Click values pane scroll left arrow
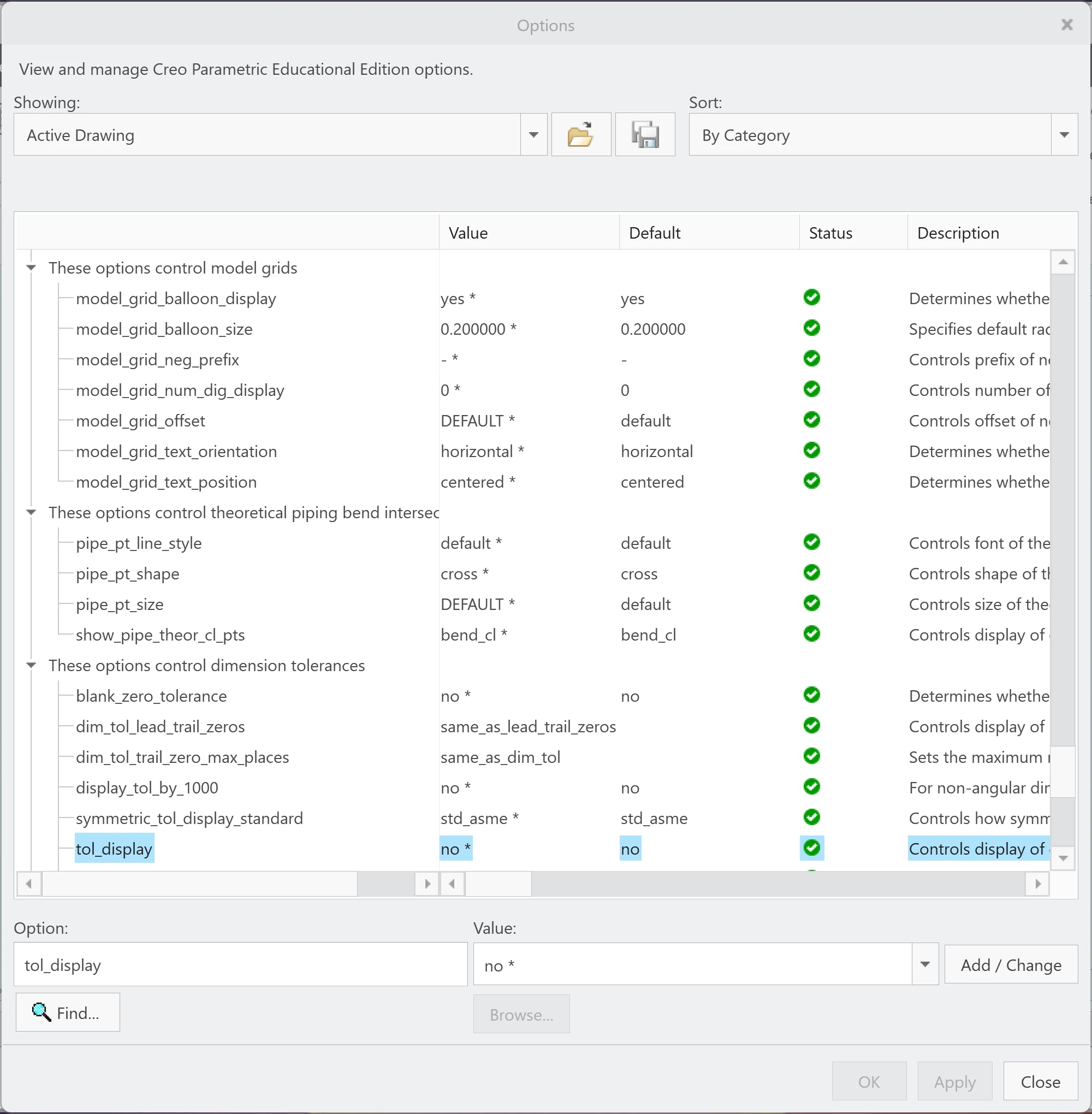 (x=453, y=884)
